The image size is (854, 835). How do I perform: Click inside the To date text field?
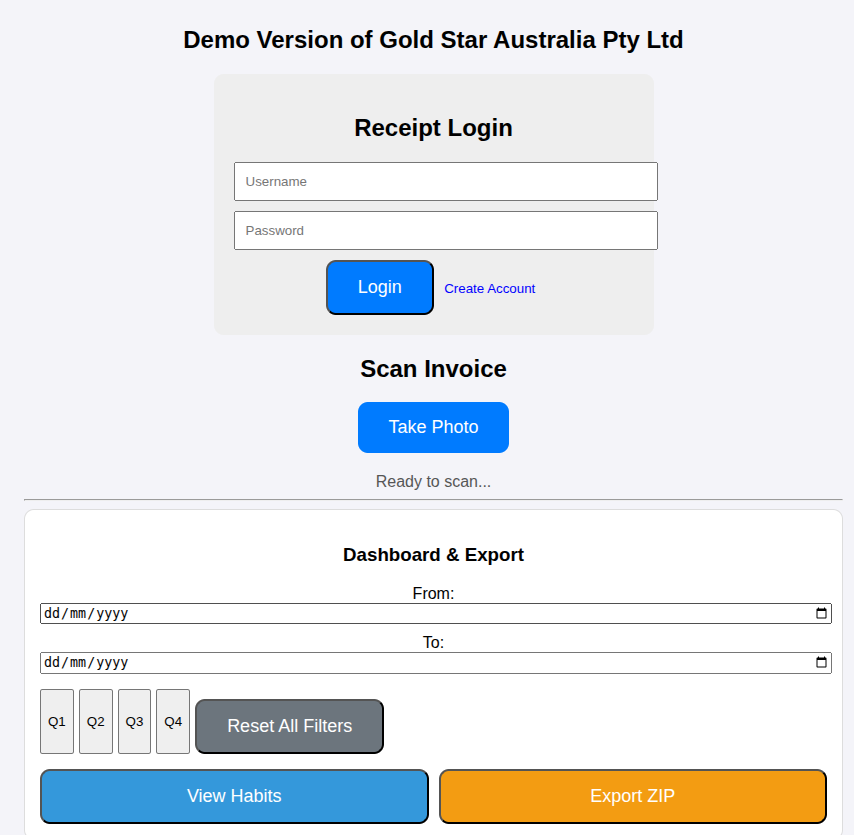[300, 663]
